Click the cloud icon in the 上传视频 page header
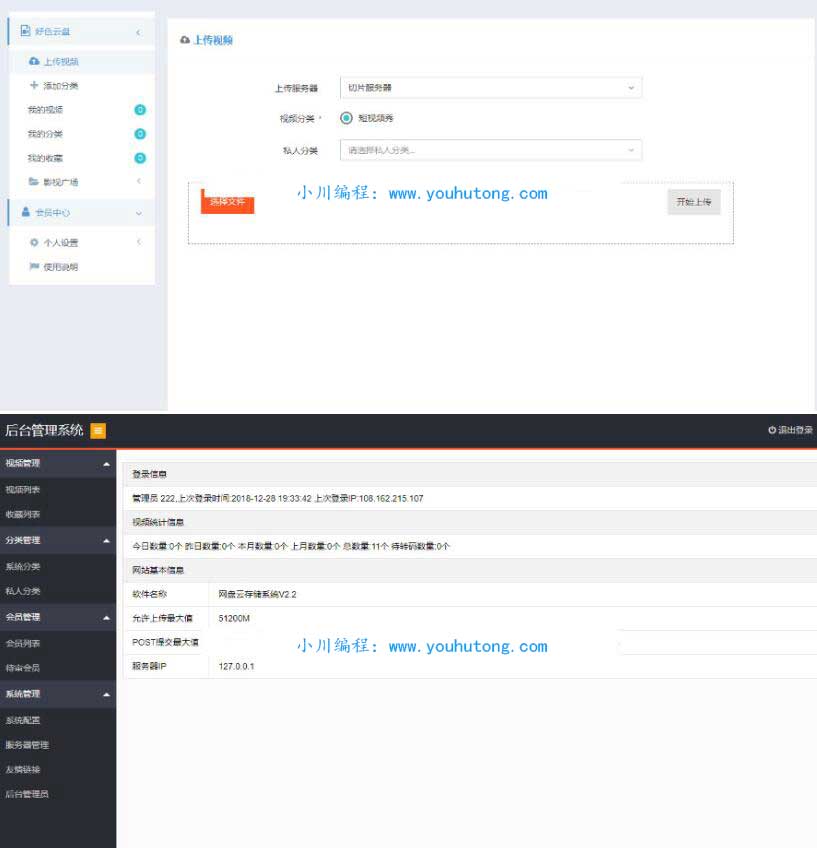 click(x=185, y=40)
